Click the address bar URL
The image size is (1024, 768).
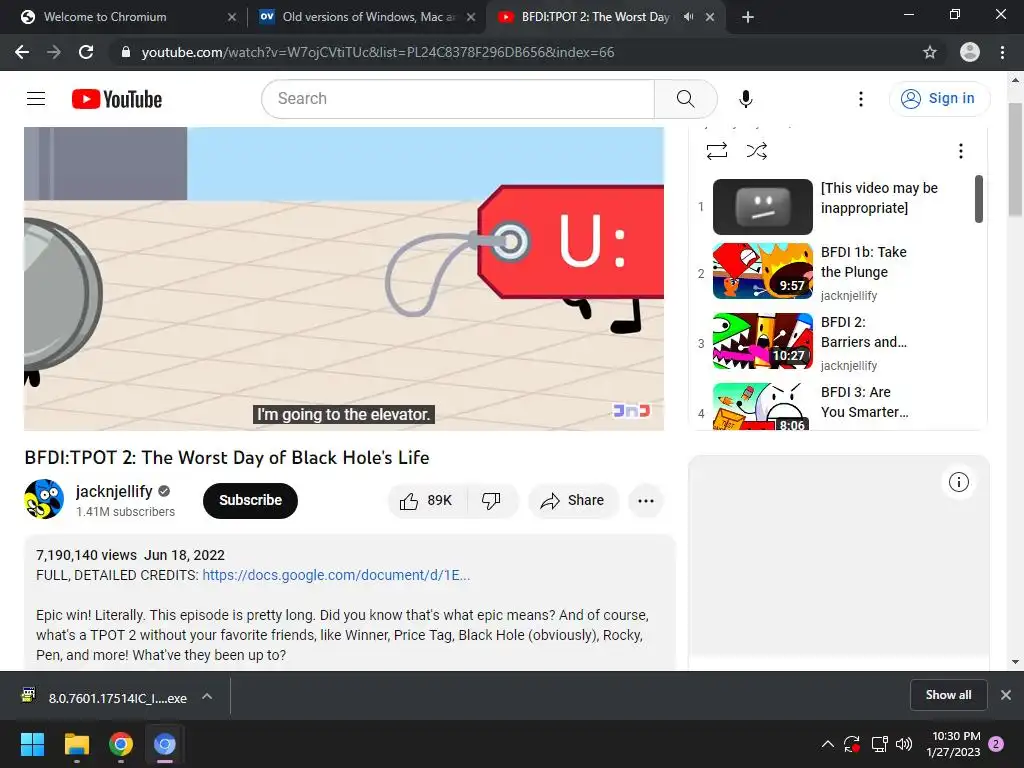(x=377, y=52)
